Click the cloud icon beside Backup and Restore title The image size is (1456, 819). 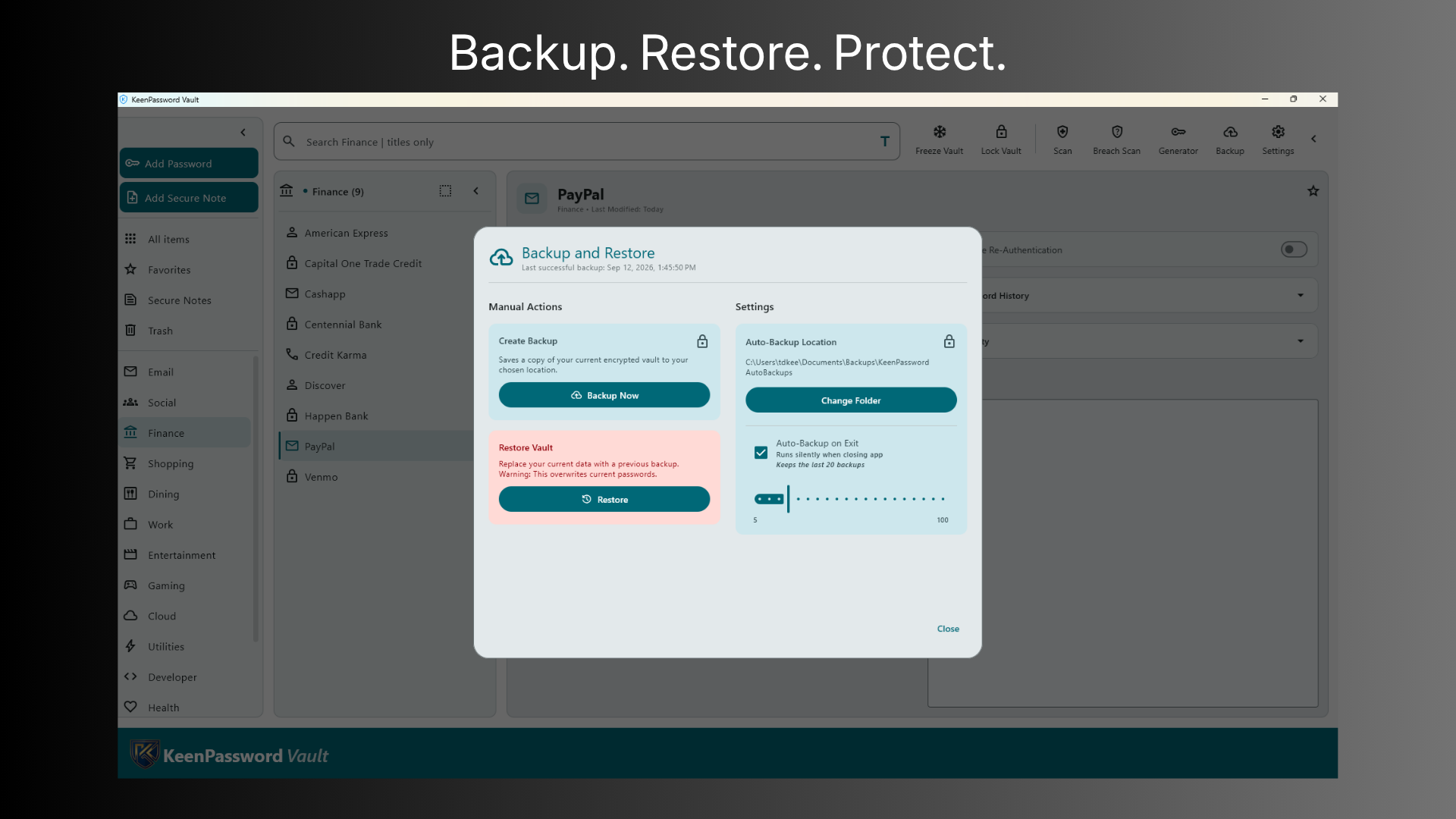pyautogui.click(x=501, y=259)
